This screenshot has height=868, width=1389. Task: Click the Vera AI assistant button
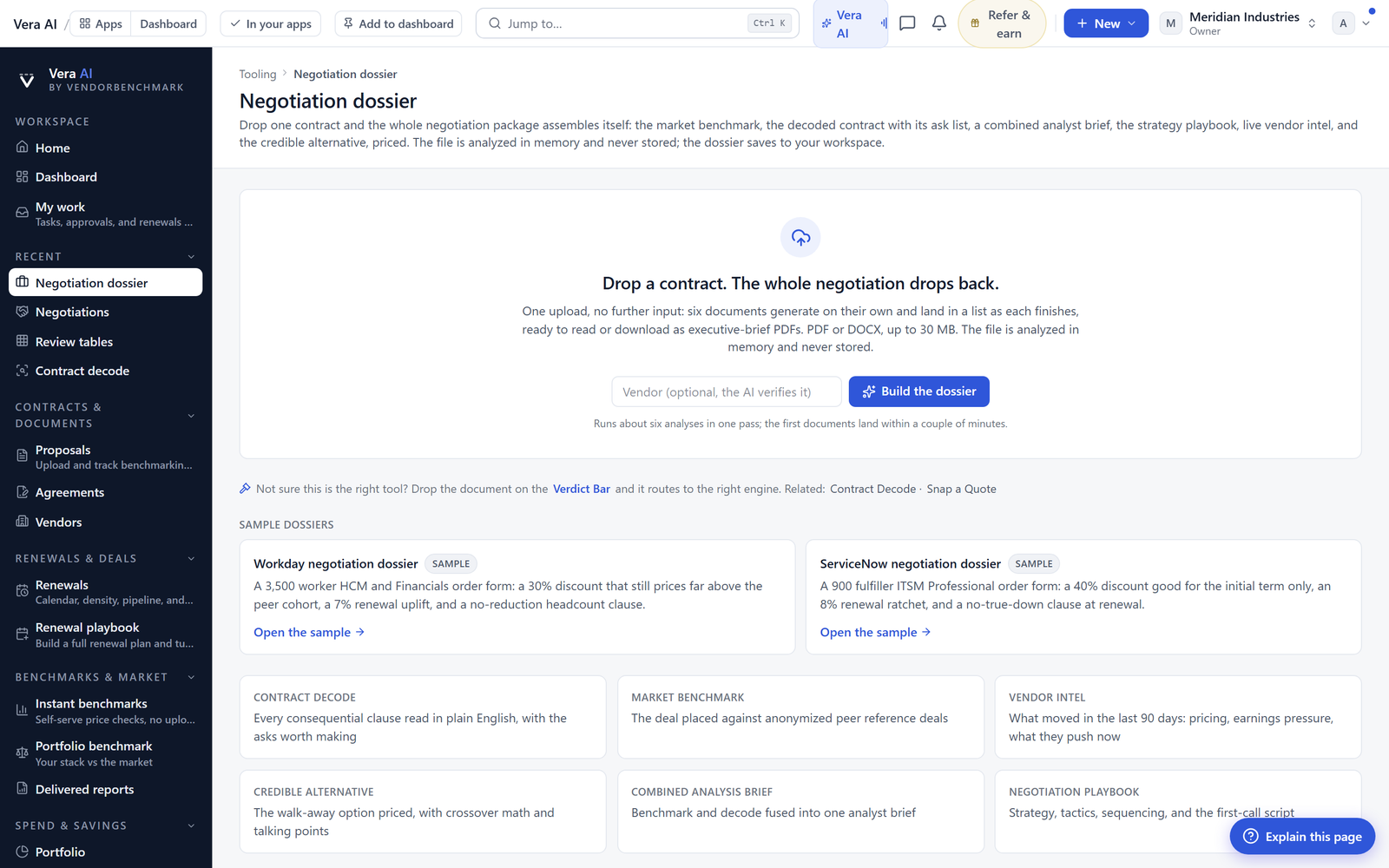850,23
